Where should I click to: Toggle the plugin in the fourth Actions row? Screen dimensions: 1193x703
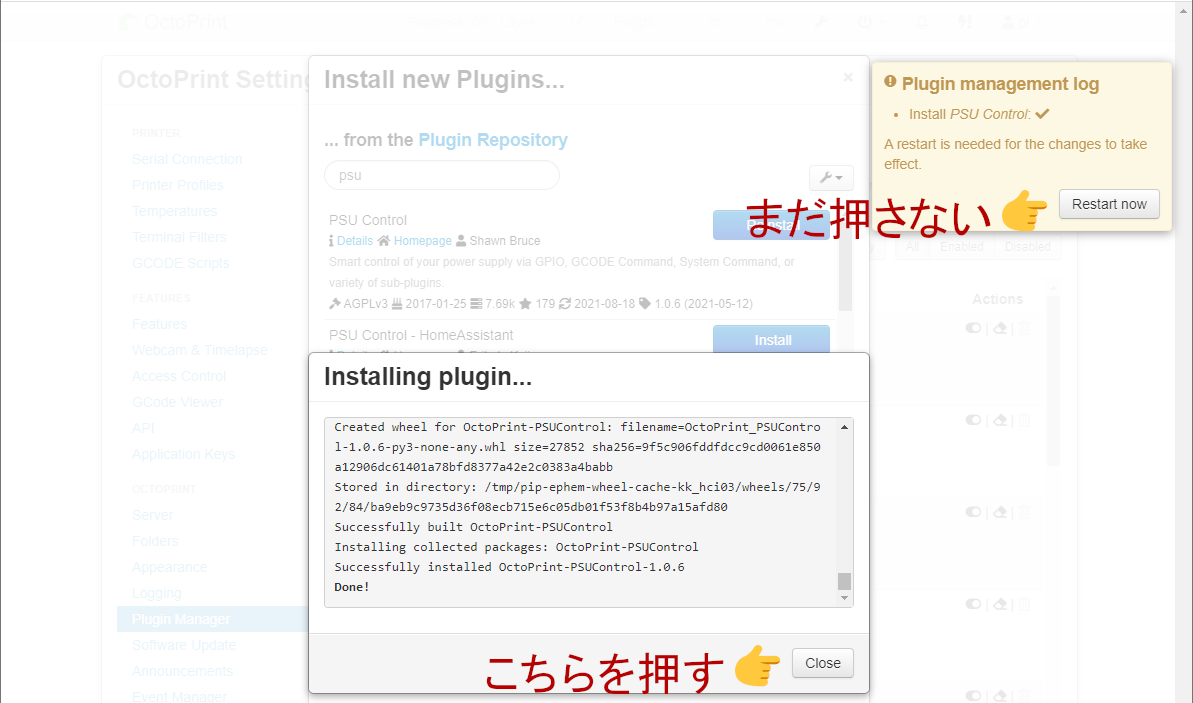[973, 604]
